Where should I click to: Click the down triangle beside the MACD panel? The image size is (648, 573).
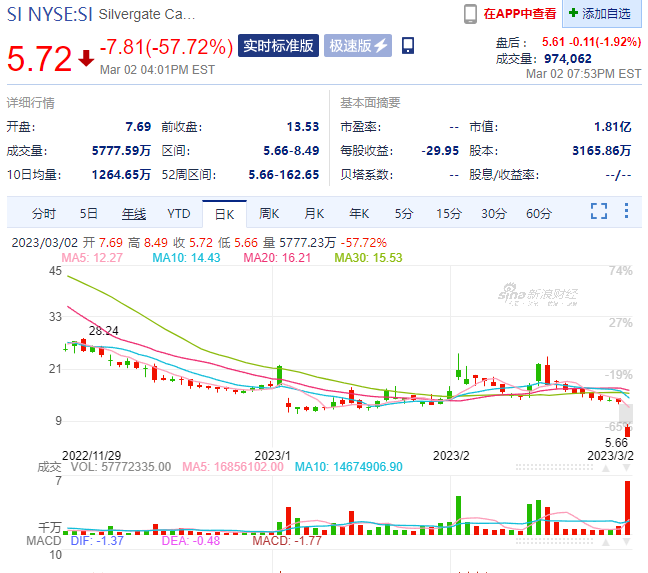tap(627, 542)
